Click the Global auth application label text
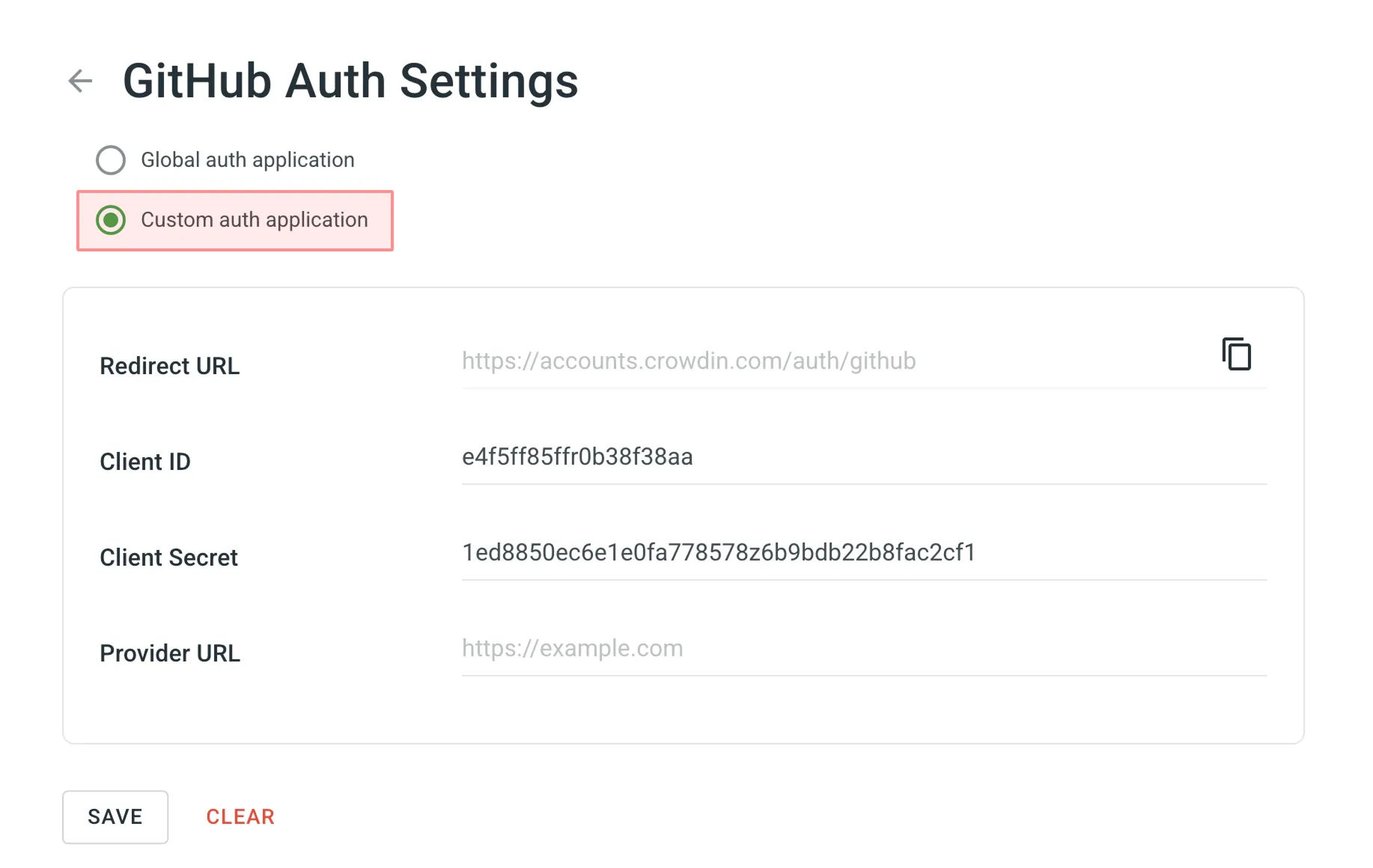Screen dimensions: 1373x868 coord(247,159)
